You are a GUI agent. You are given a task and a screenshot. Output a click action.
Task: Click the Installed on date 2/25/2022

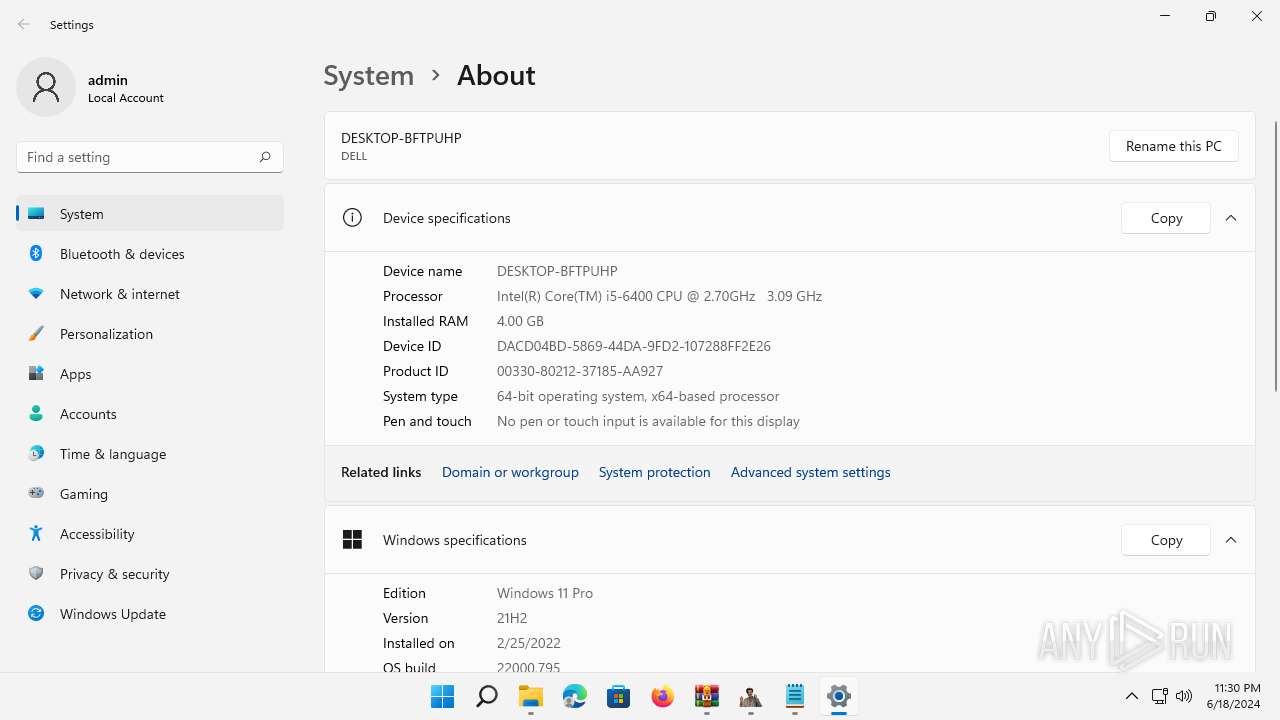(528, 643)
